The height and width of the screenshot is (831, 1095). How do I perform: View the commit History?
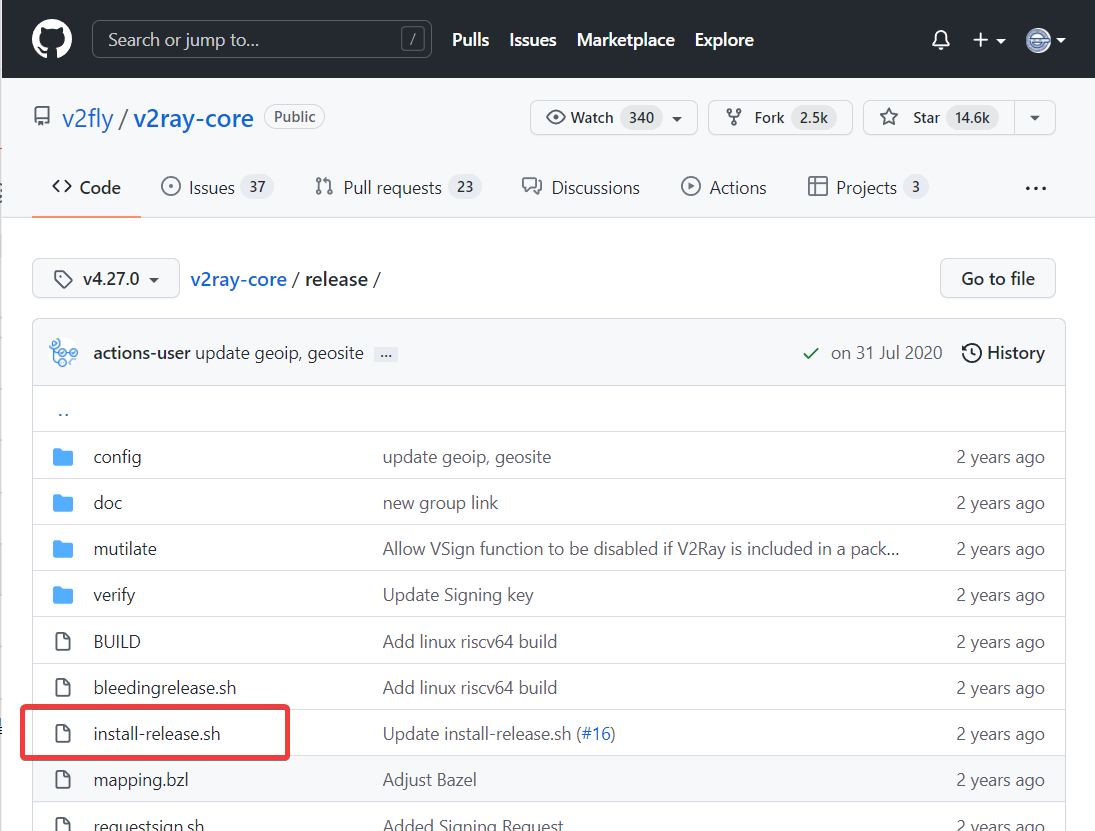1003,353
